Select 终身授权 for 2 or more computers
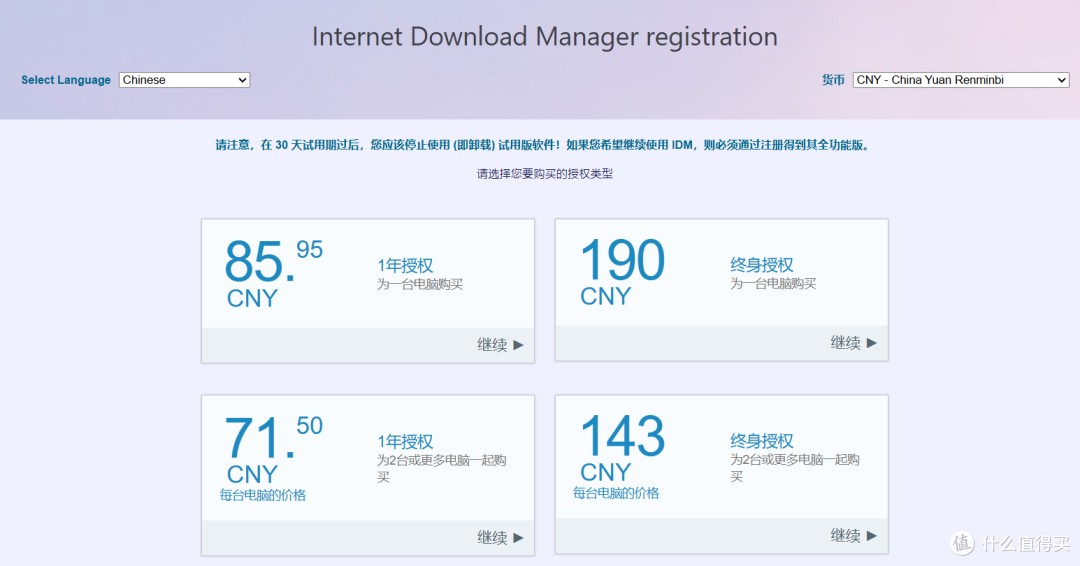Viewport: 1080px width, 566px height. pos(762,441)
